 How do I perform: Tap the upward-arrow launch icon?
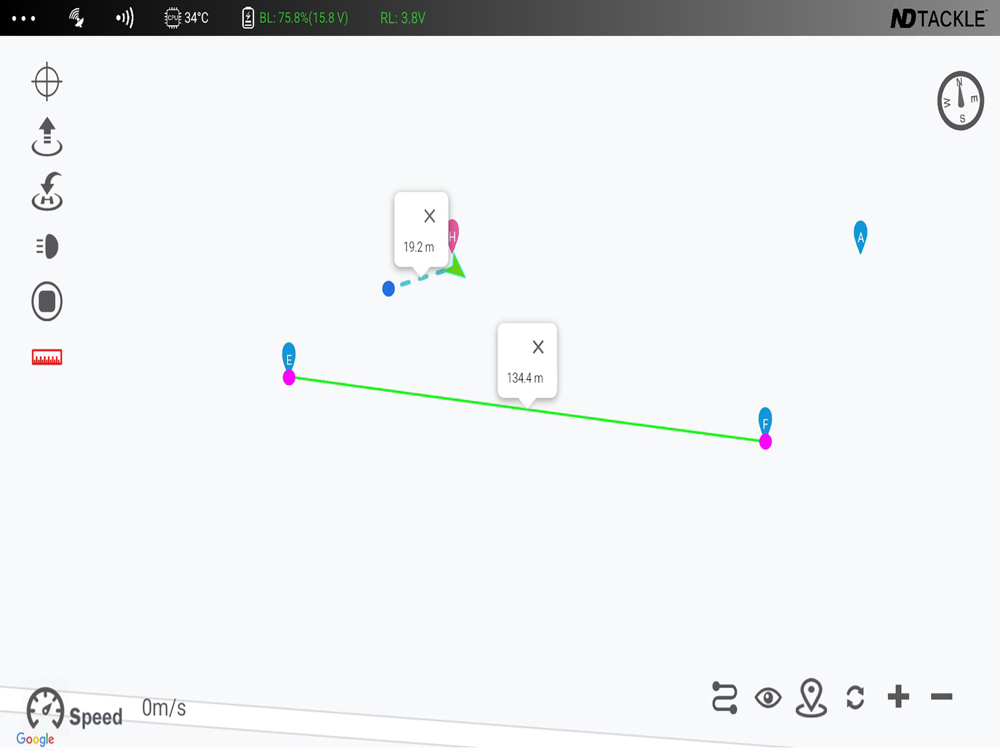coord(47,136)
